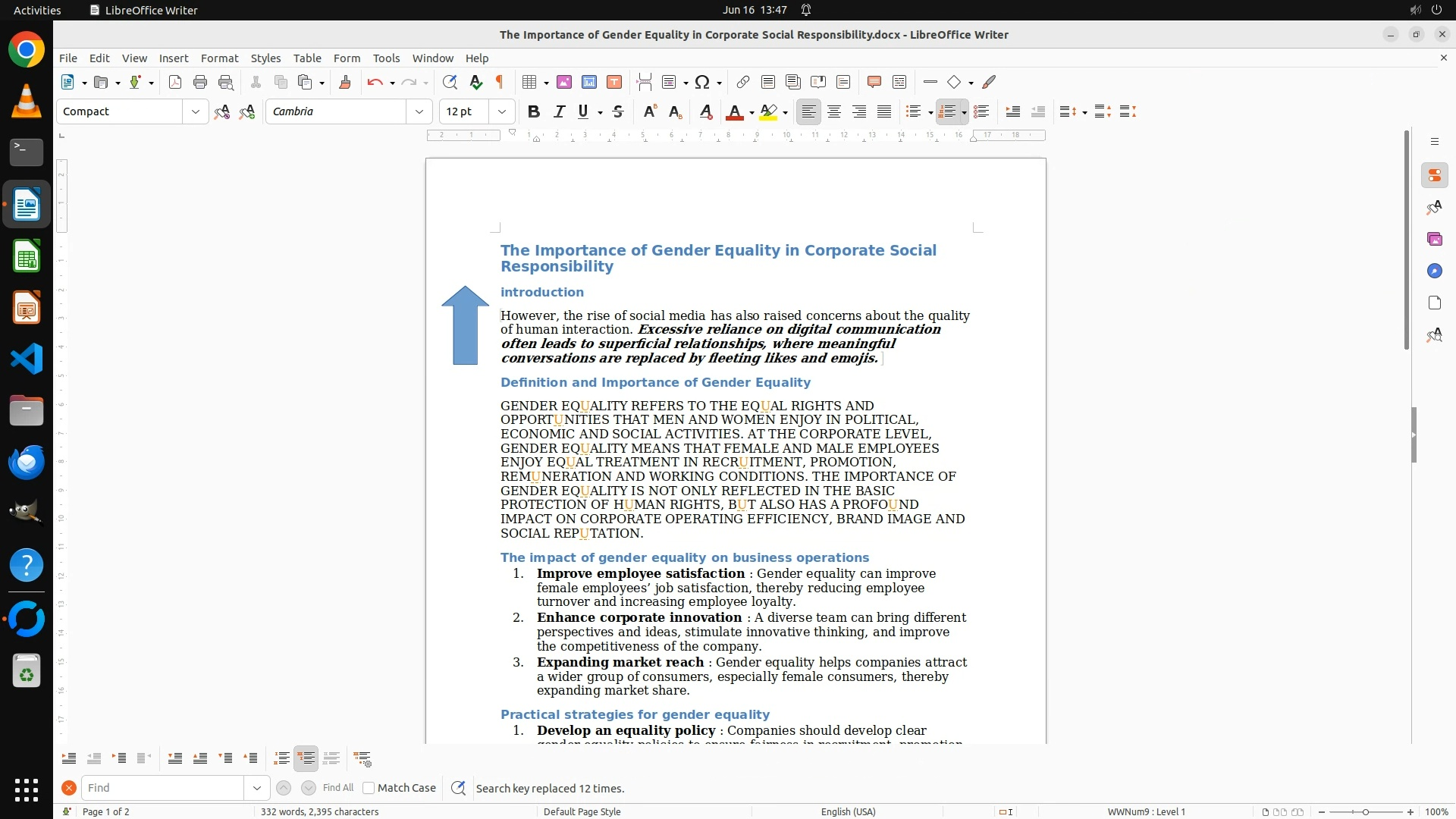Click the Insert Image toolbar icon
Screen dimensions: 1456x819
click(564, 82)
